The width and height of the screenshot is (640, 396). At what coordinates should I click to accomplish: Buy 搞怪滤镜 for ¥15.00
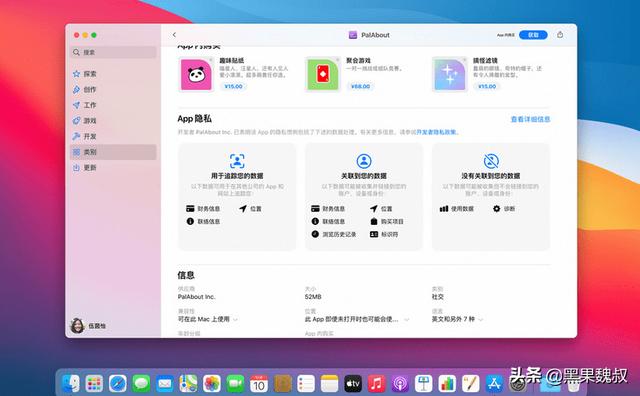click(487, 87)
